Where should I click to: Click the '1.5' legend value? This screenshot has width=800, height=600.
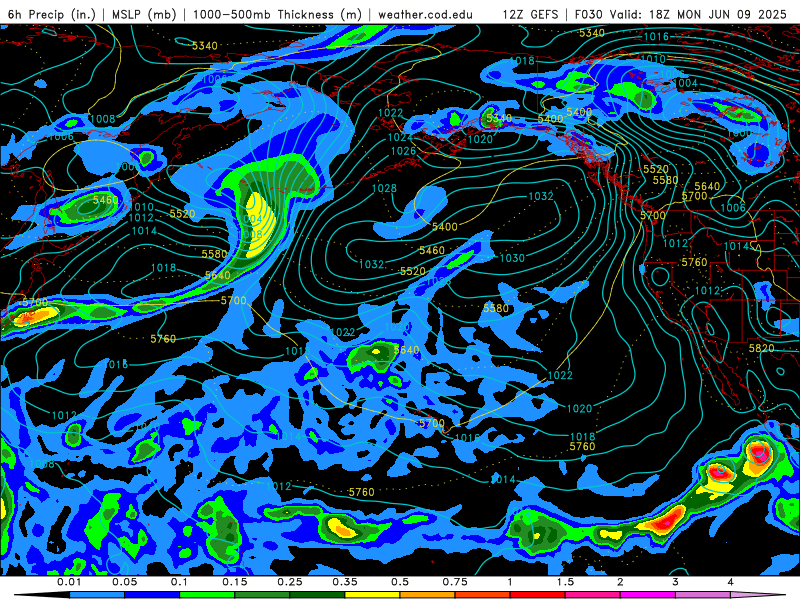[565, 582]
